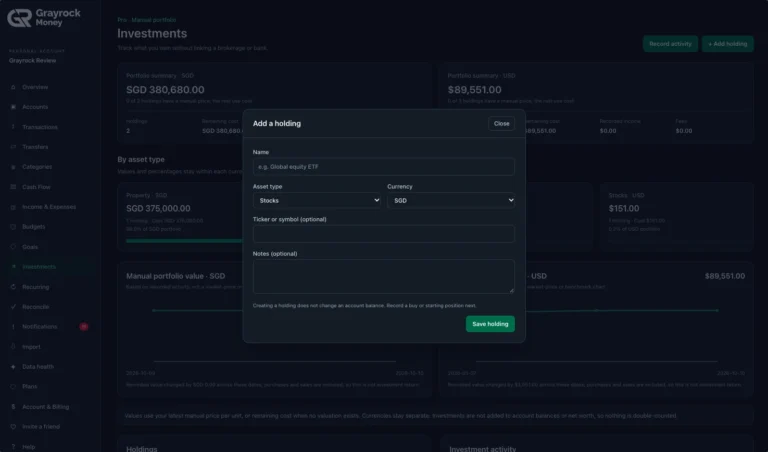
Task: Click the SGD 380,680.00 portfolio total
Action: pos(165,90)
